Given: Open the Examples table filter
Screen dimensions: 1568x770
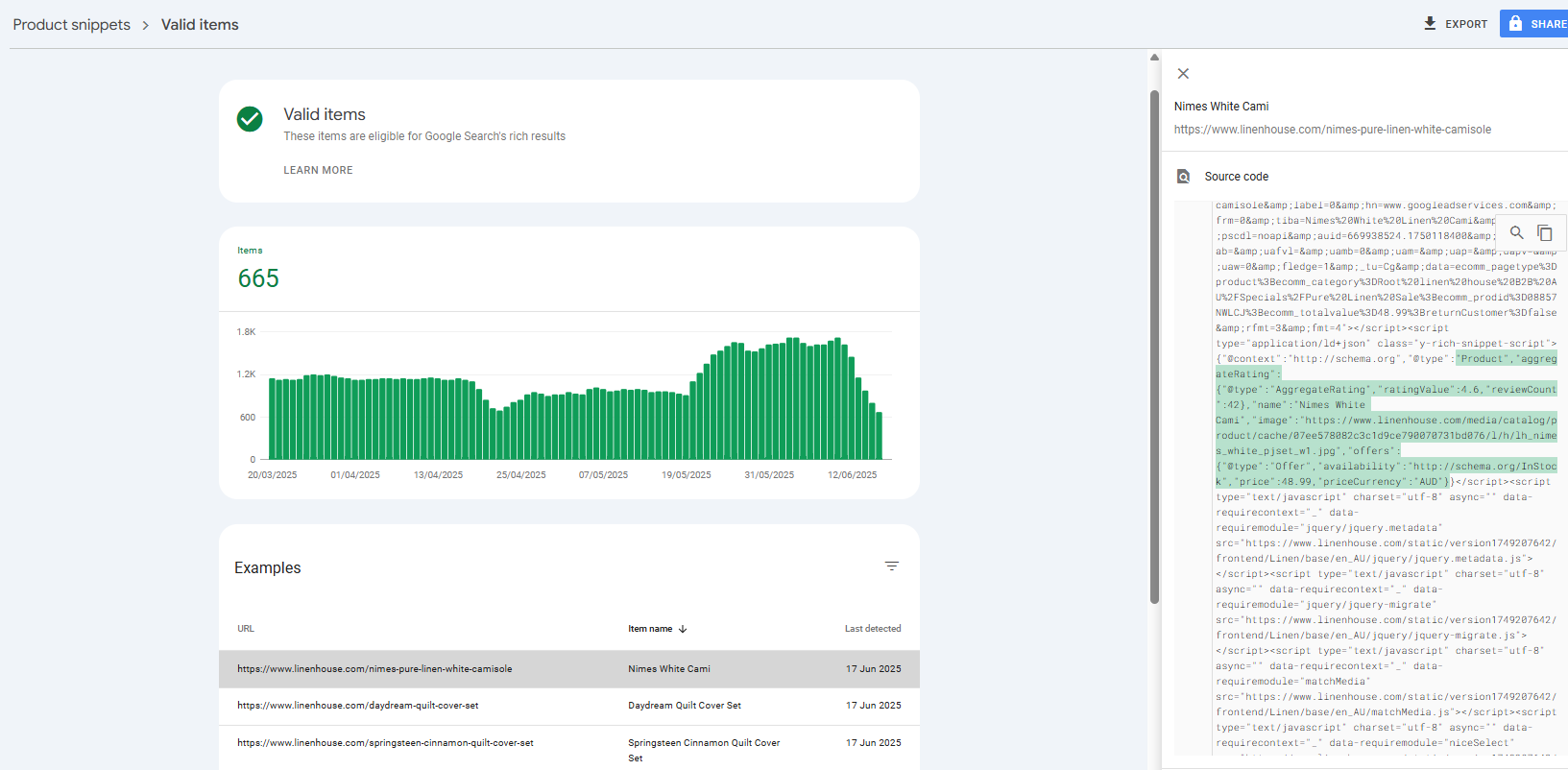Looking at the screenshot, I should pos(891,566).
